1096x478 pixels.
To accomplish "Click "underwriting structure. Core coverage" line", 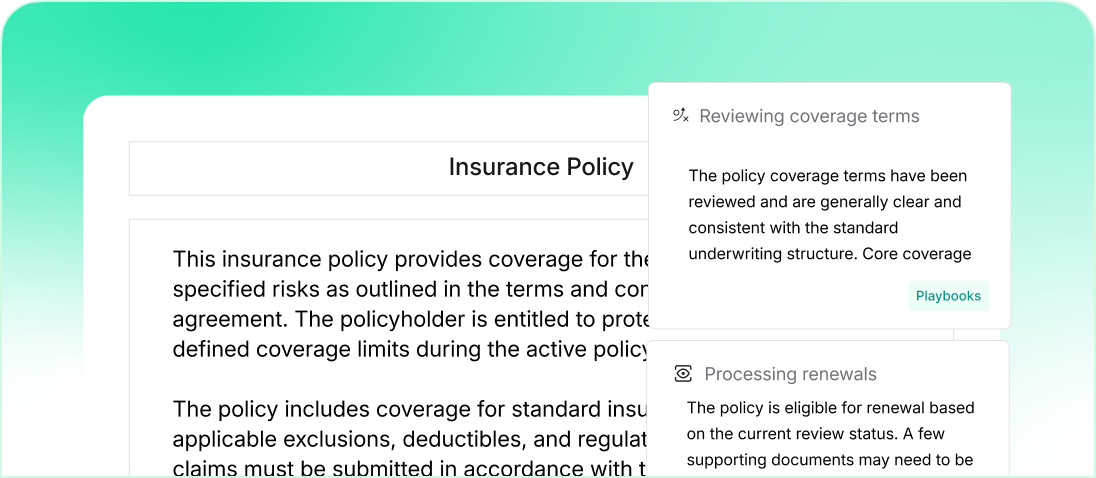I will tap(829, 254).
